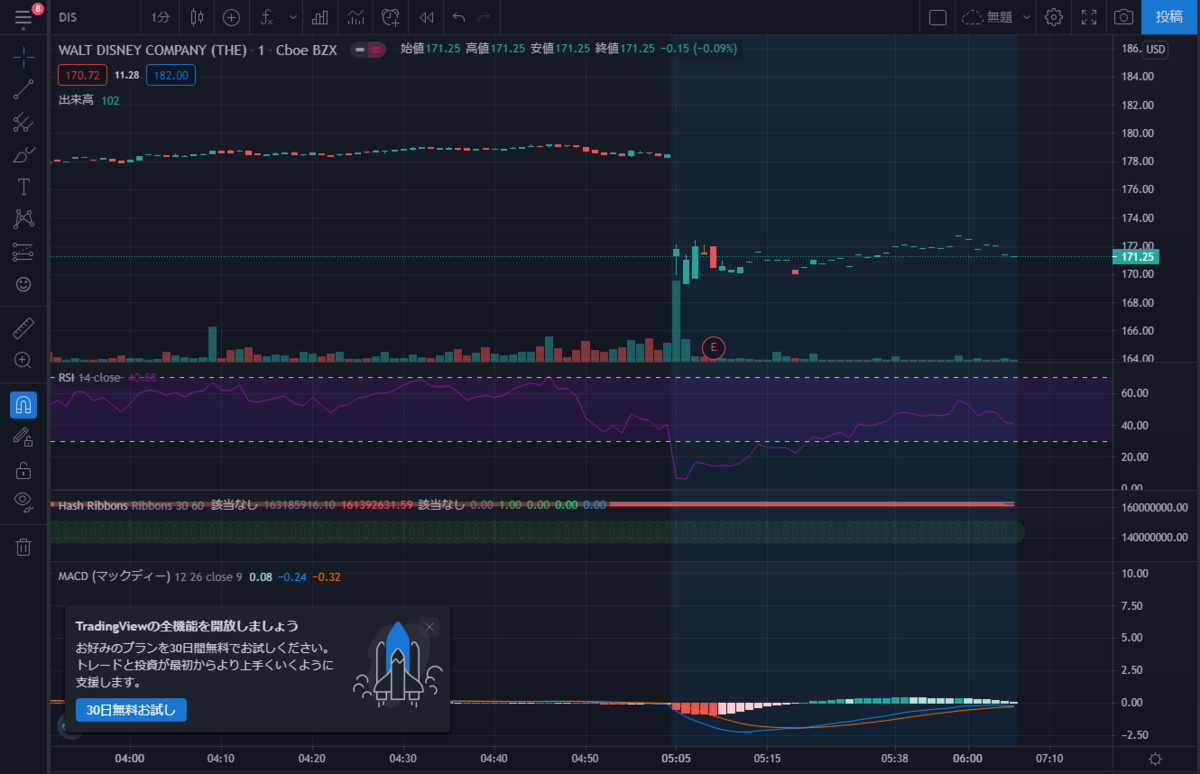
Task: Select the ruler measure tool
Action: point(24,327)
